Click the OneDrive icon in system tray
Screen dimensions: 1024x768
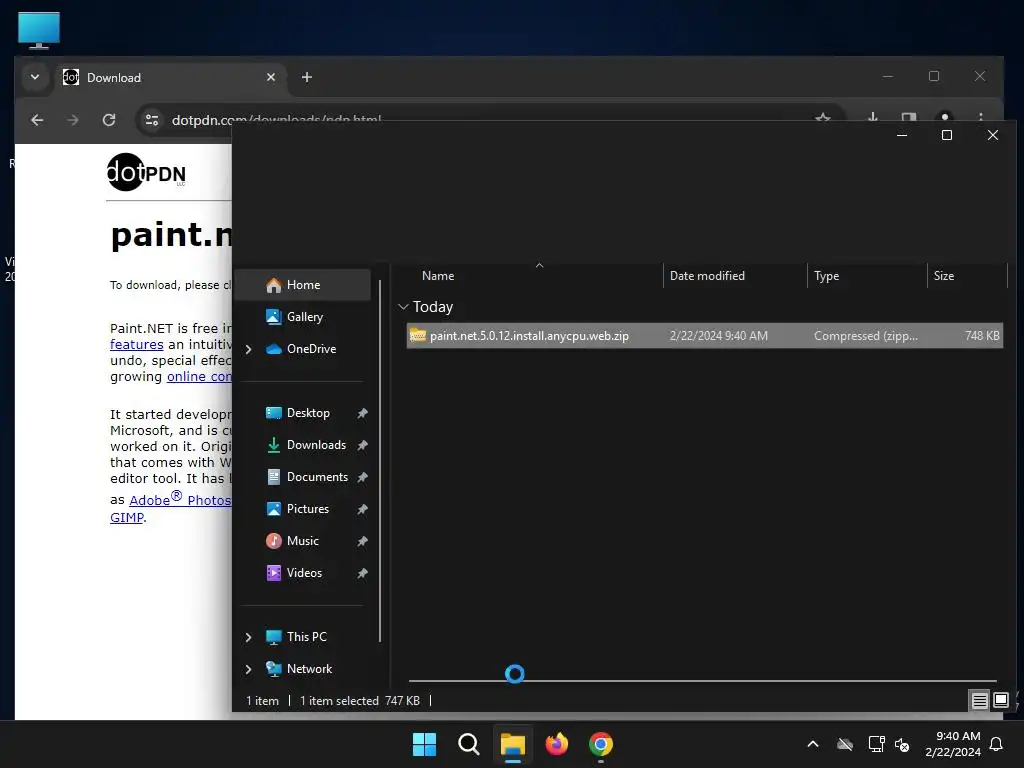[x=845, y=744]
